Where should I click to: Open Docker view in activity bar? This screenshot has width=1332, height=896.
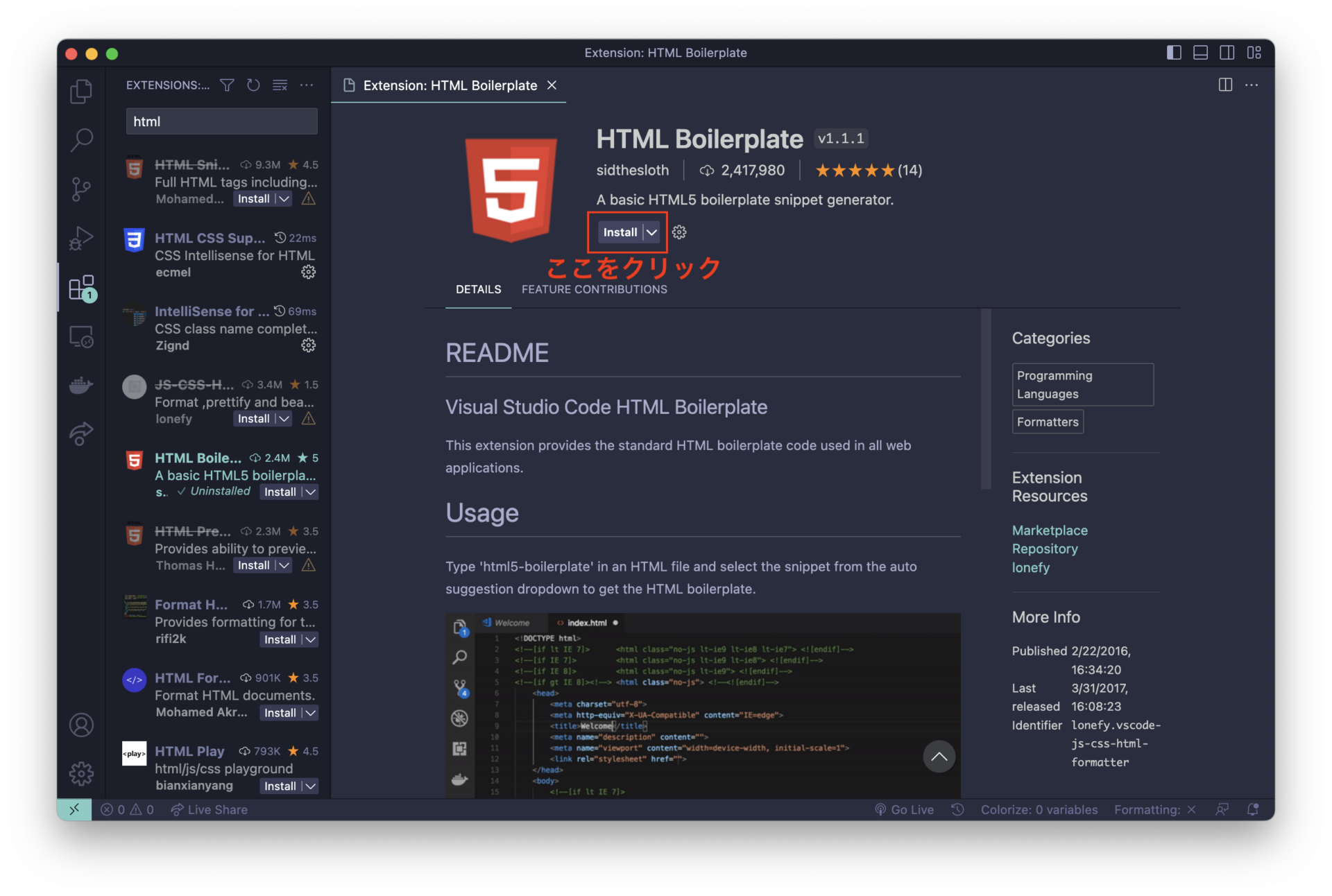coord(81,385)
